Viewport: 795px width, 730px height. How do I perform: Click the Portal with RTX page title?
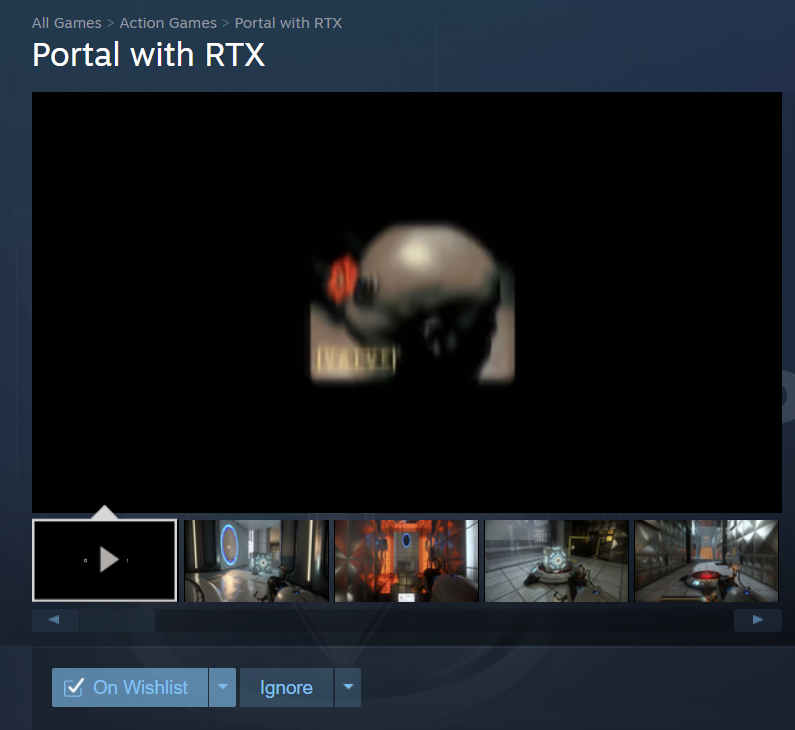(x=149, y=54)
